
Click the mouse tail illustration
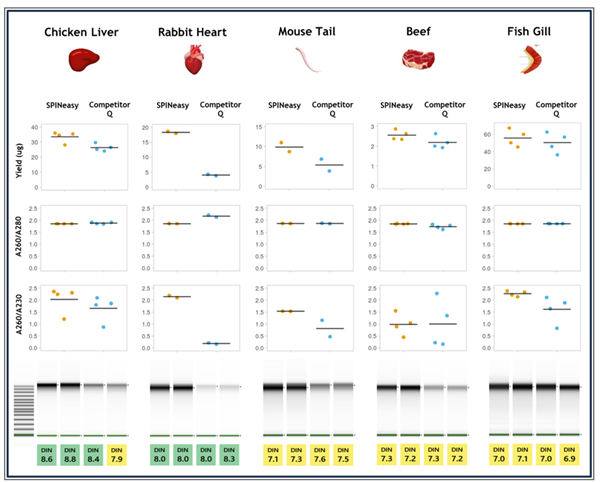302,63
